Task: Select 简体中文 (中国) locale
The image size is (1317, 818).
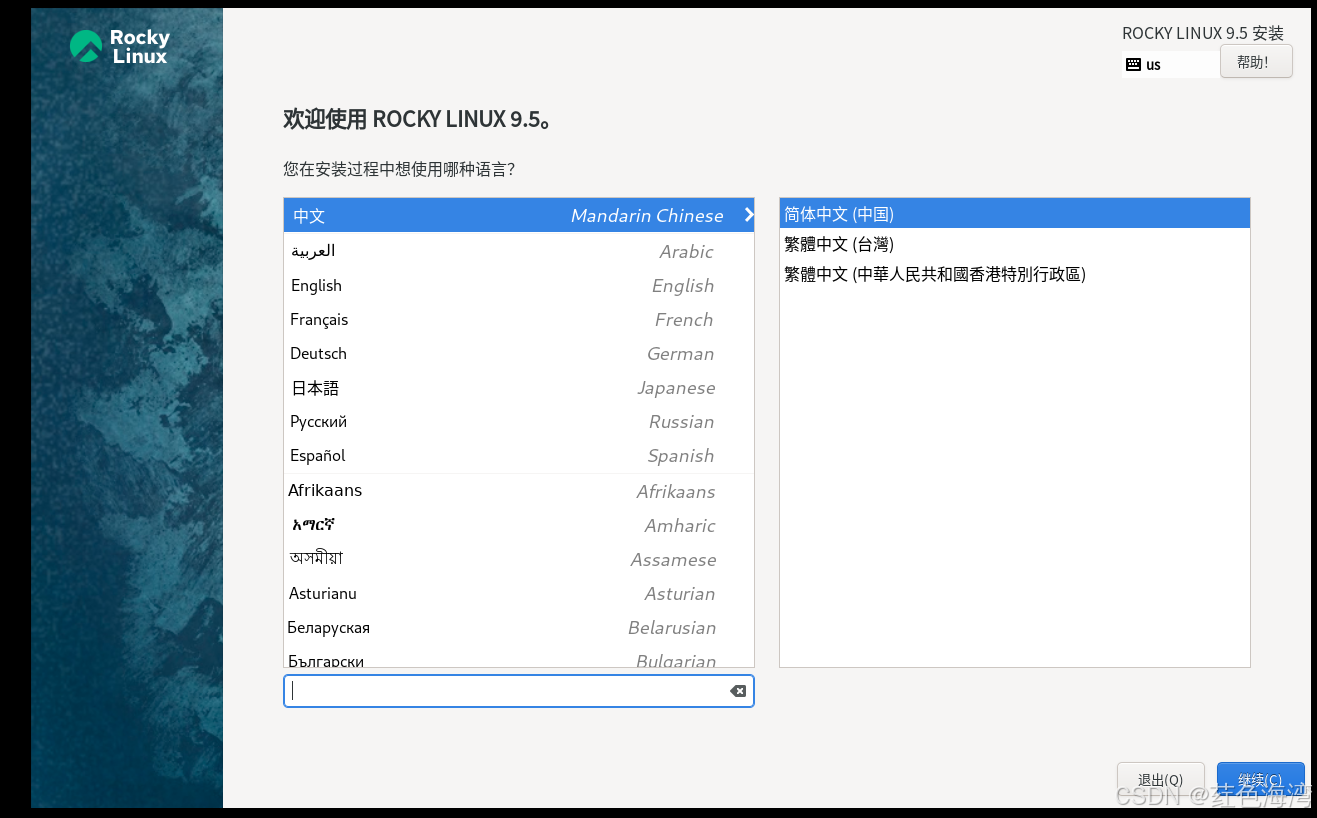Action: (x=1014, y=214)
